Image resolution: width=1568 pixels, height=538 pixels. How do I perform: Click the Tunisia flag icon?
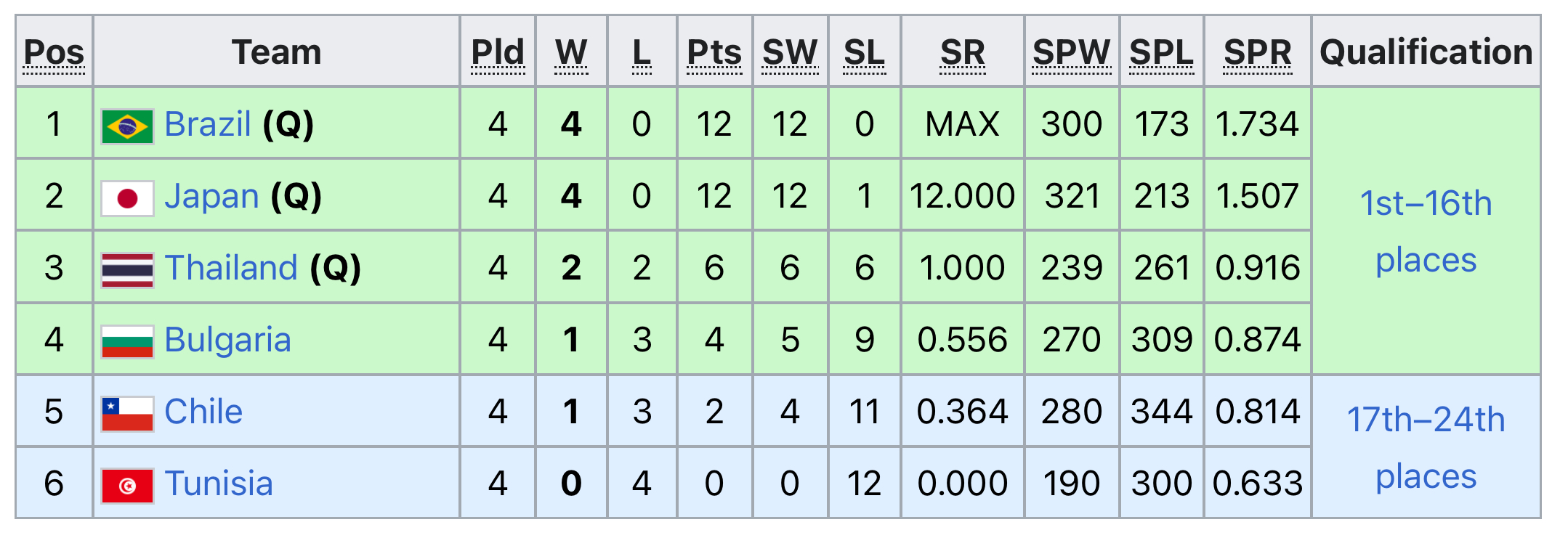pos(127,486)
